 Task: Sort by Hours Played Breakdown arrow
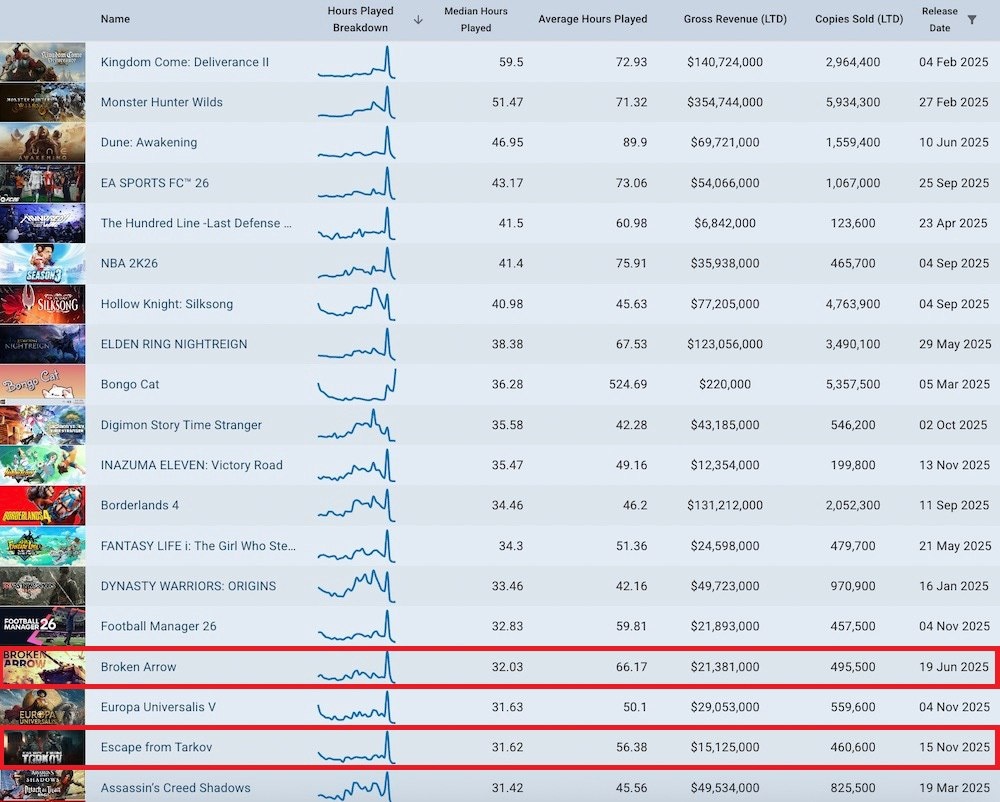(418, 20)
